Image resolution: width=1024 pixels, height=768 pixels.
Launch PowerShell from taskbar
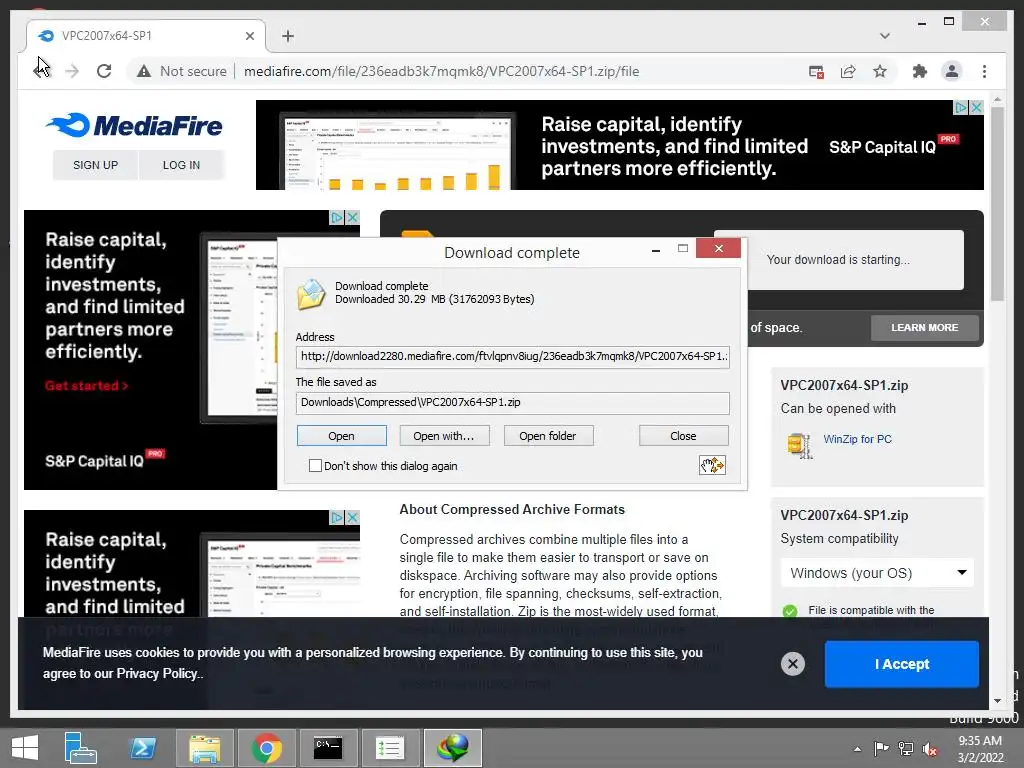tap(142, 748)
